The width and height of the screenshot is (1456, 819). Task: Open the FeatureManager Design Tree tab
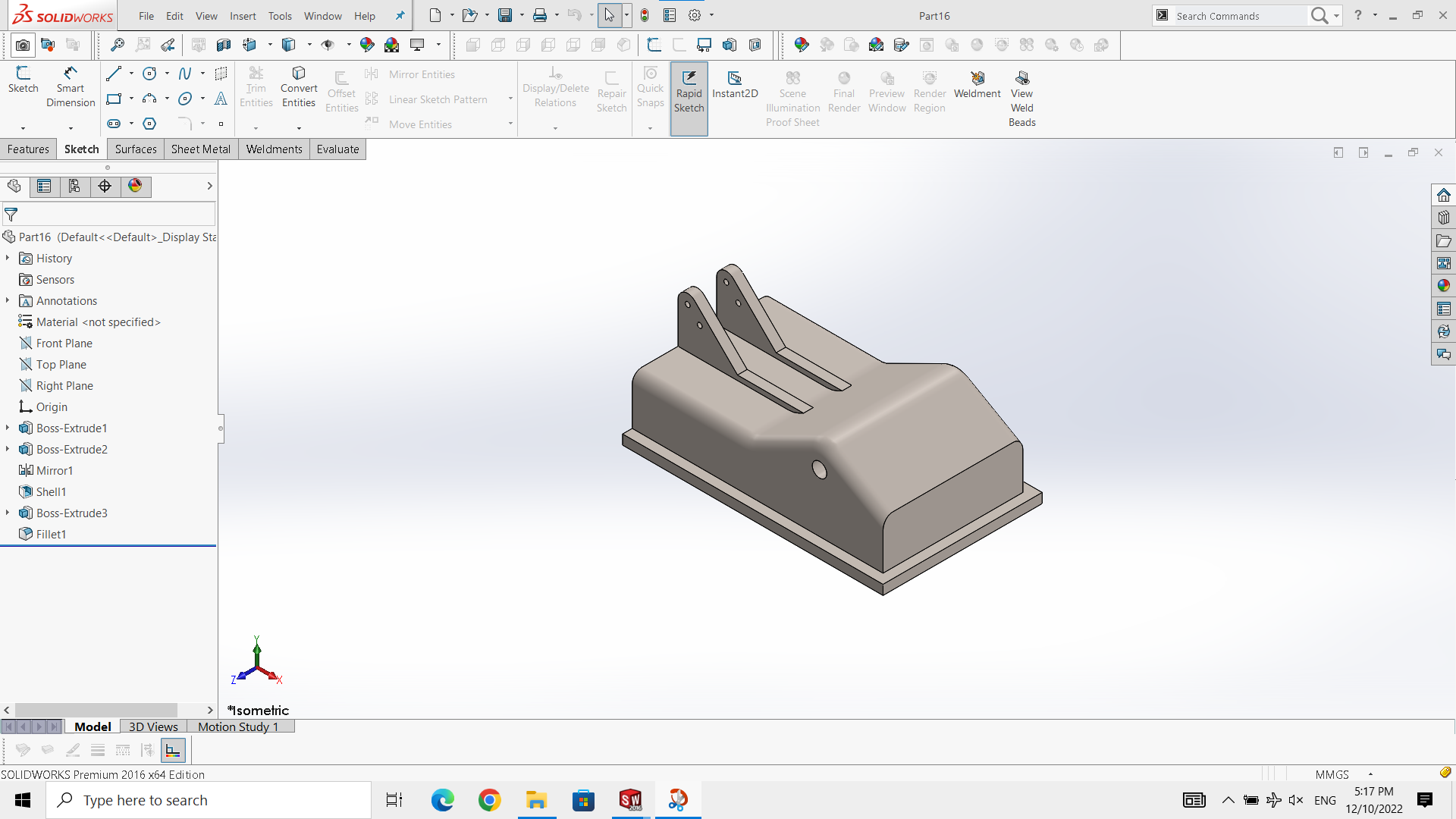click(14, 187)
